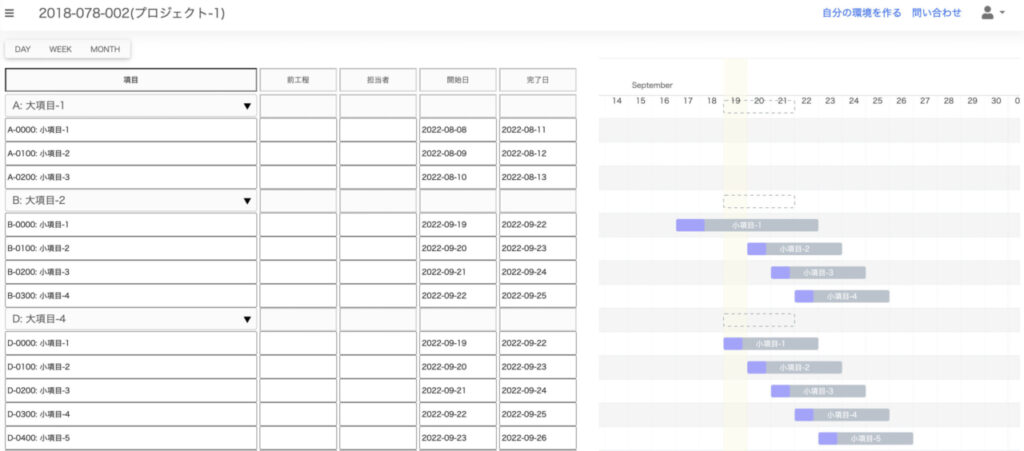Select B group 小項目-2 Gantt bar
Viewport: 1024px width, 451px height.
point(794,249)
